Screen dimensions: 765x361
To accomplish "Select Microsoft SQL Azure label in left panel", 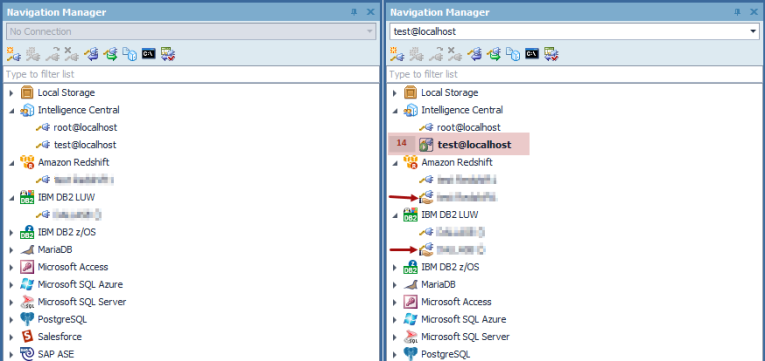I will 81,284.
